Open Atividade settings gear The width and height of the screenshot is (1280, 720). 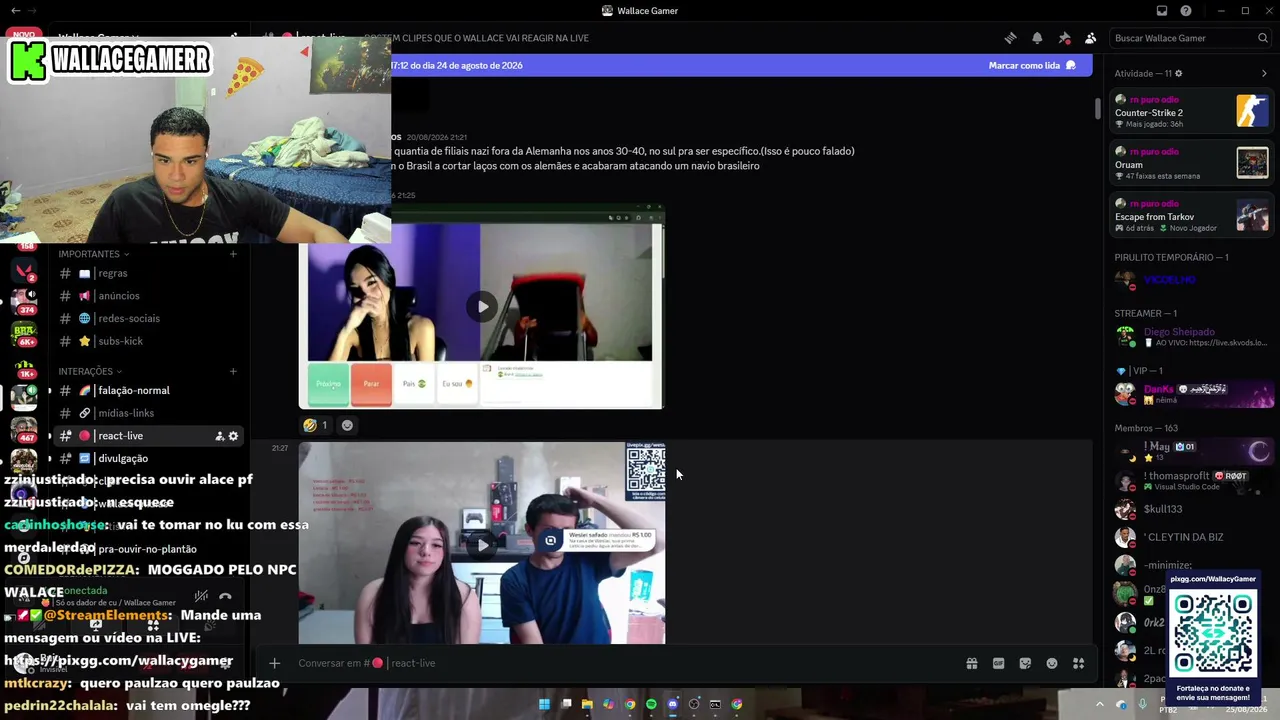tap(1178, 73)
